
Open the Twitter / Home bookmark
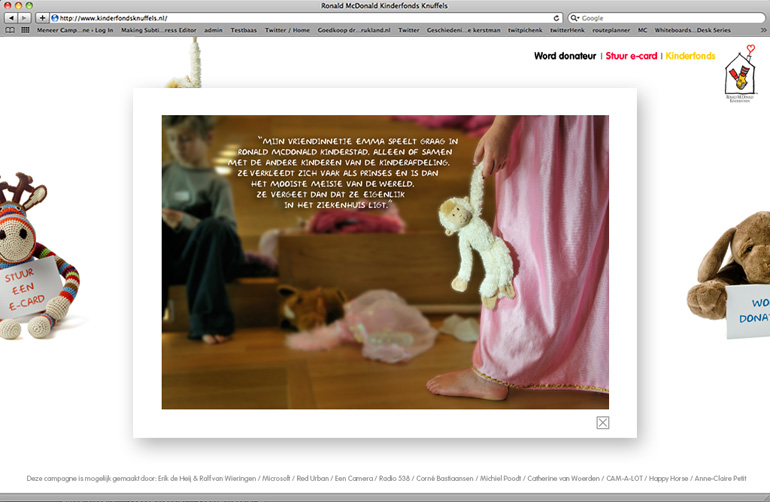click(287, 31)
